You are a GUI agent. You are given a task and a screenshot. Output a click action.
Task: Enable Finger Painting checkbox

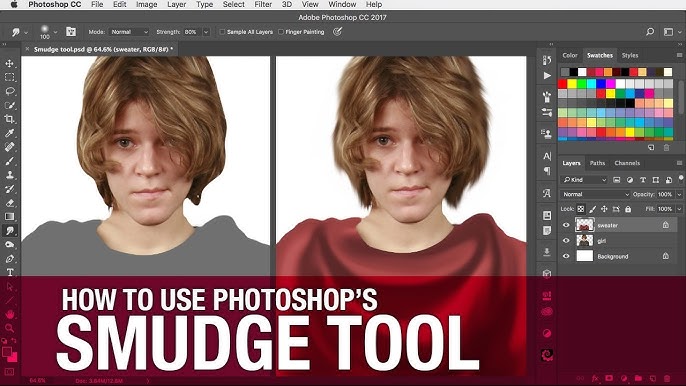(x=281, y=32)
